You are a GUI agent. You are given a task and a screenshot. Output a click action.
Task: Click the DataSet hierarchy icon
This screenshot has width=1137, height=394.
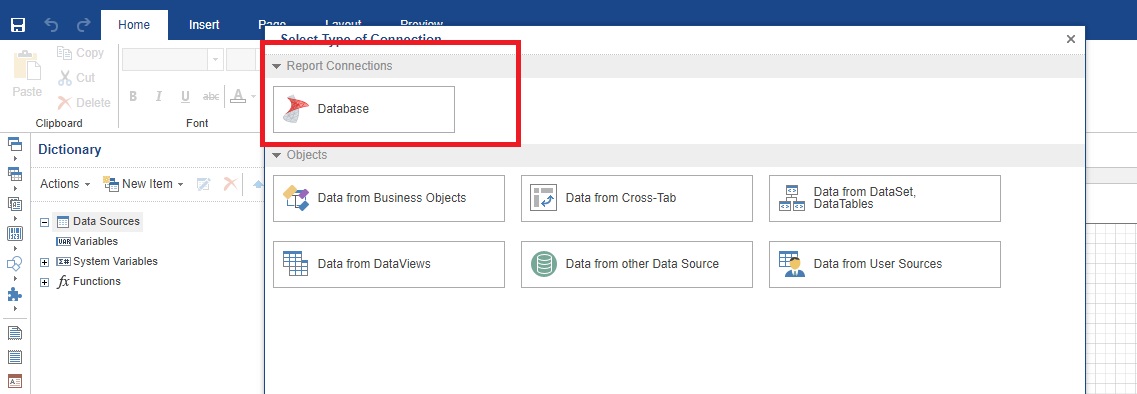(x=792, y=198)
